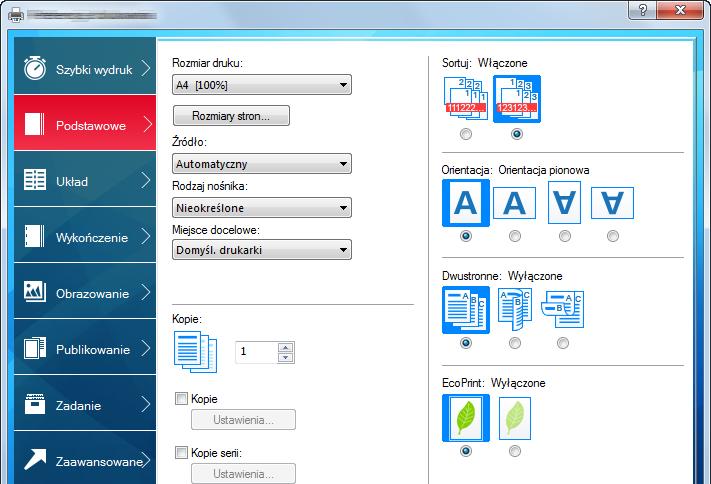Enable the Kopie checkbox
The image size is (711, 484).
pyautogui.click(x=181, y=399)
